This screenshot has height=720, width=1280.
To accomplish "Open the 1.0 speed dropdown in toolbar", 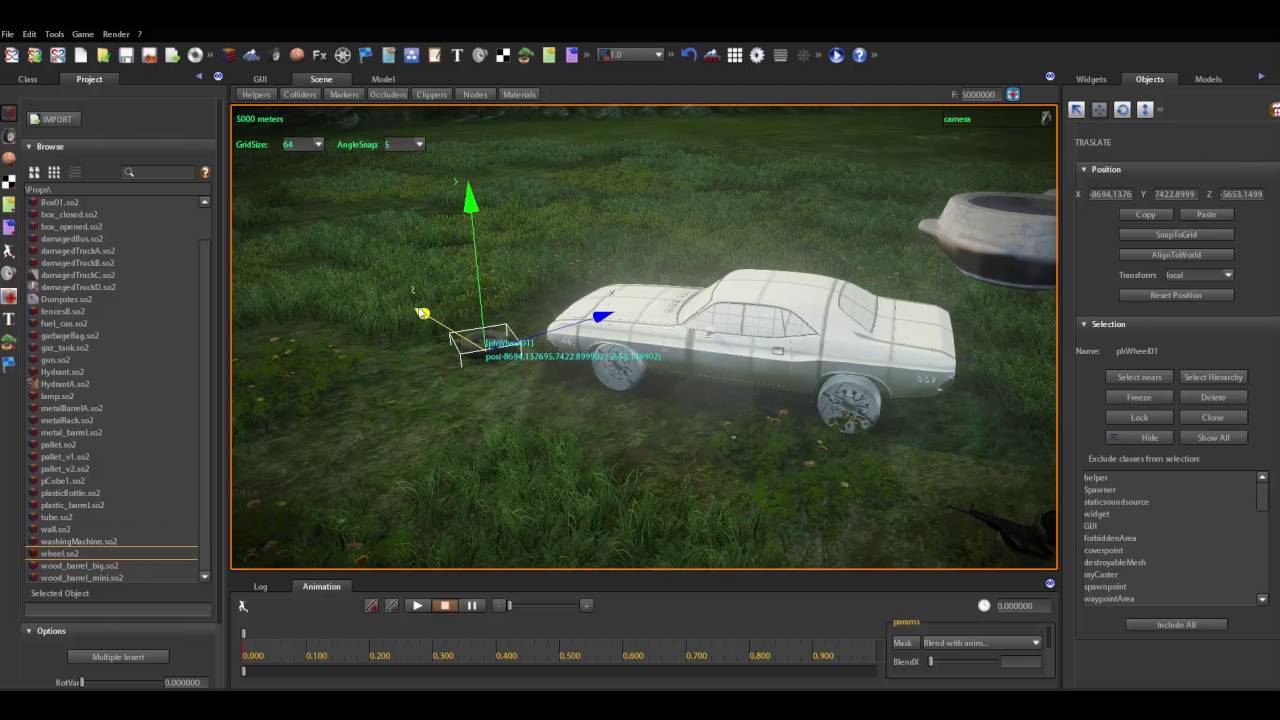I will pyautogui.click(x=631, y=55).
